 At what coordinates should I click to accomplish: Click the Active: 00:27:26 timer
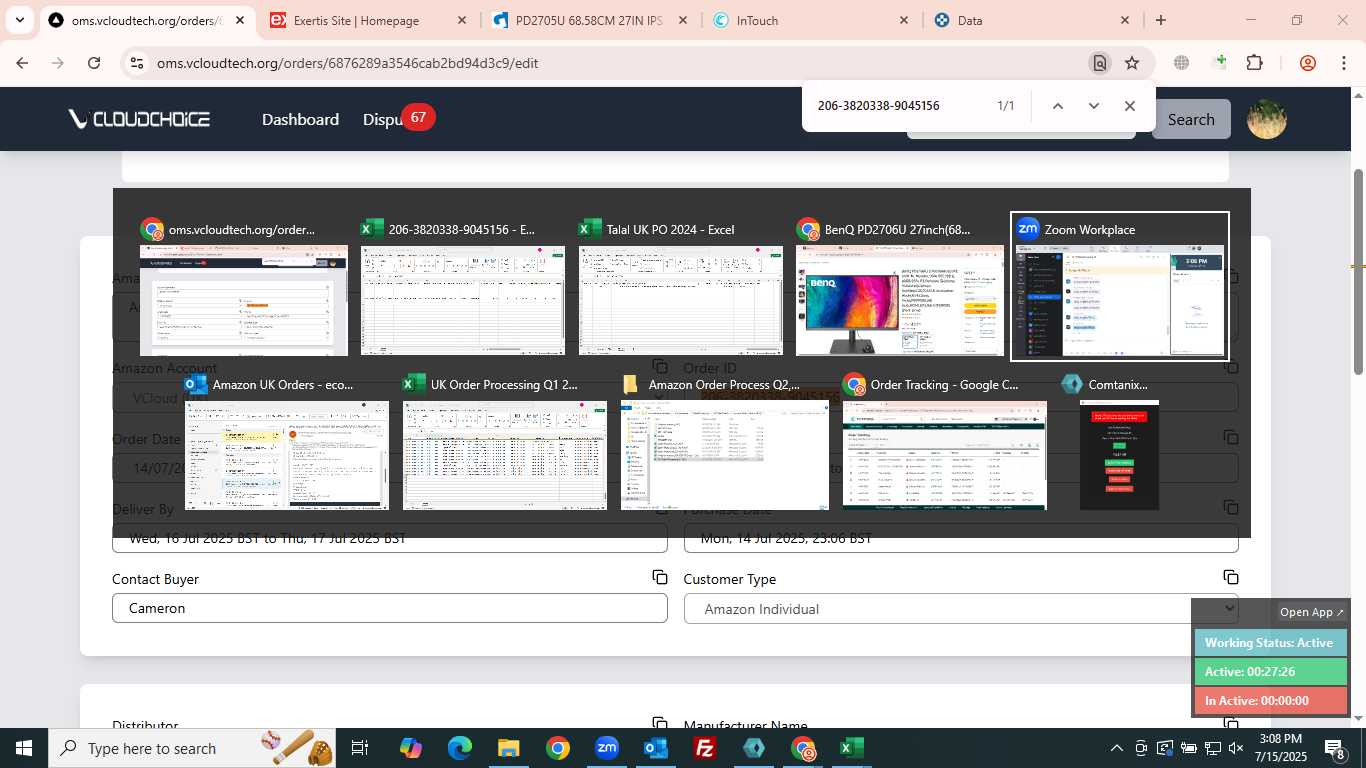tap(1270, 672)
